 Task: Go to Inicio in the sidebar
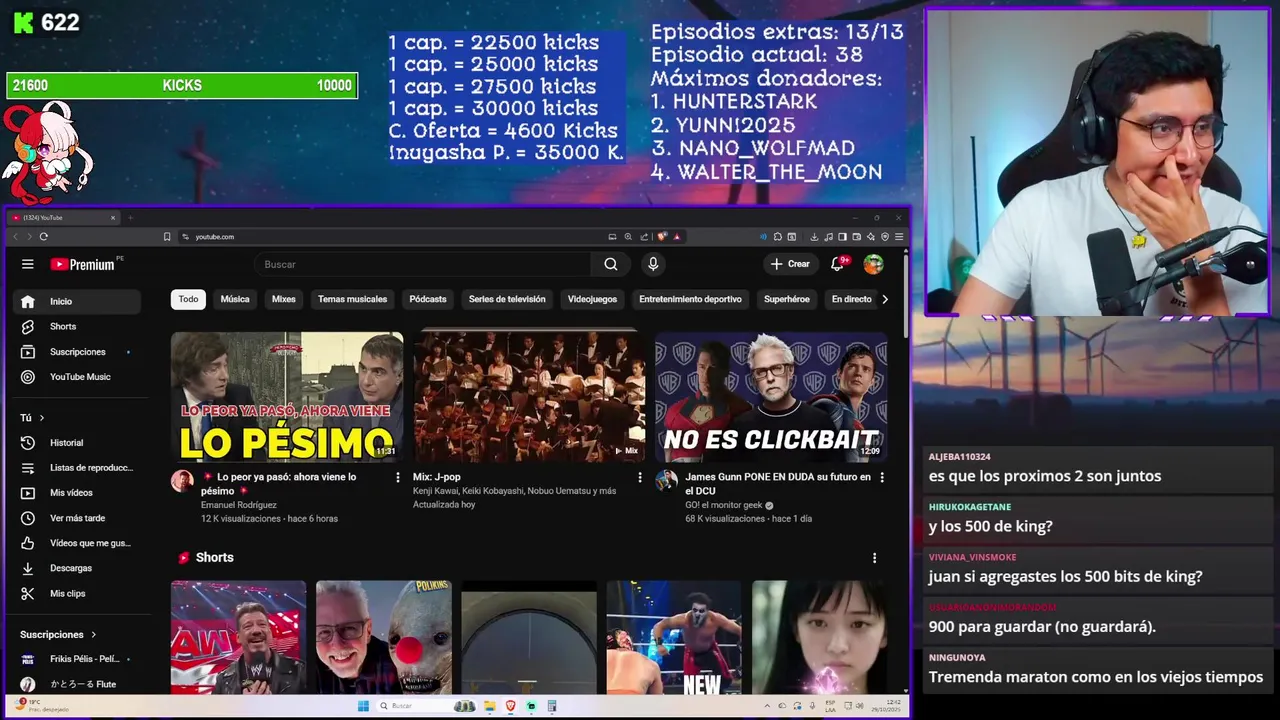coord(77,301)
